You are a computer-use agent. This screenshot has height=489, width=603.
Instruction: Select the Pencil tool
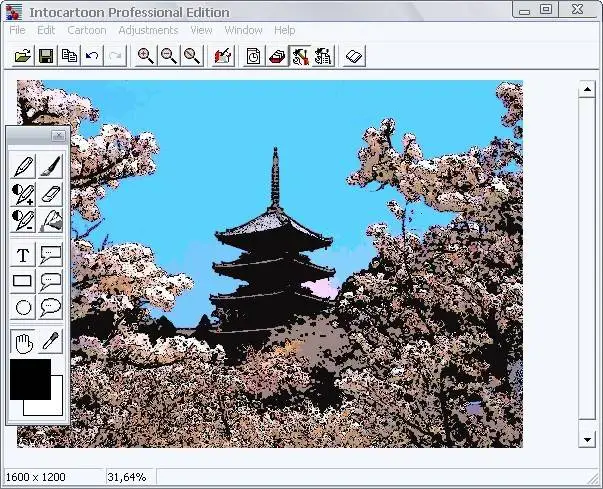coord(23,166)
